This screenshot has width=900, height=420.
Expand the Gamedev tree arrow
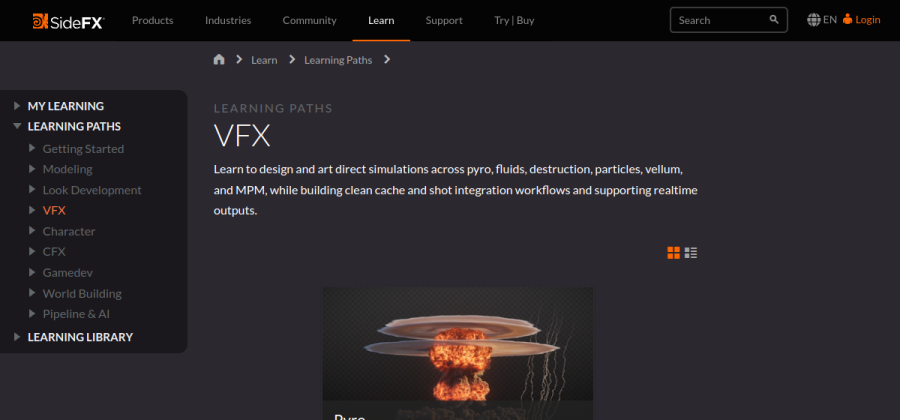coord(32,272)
